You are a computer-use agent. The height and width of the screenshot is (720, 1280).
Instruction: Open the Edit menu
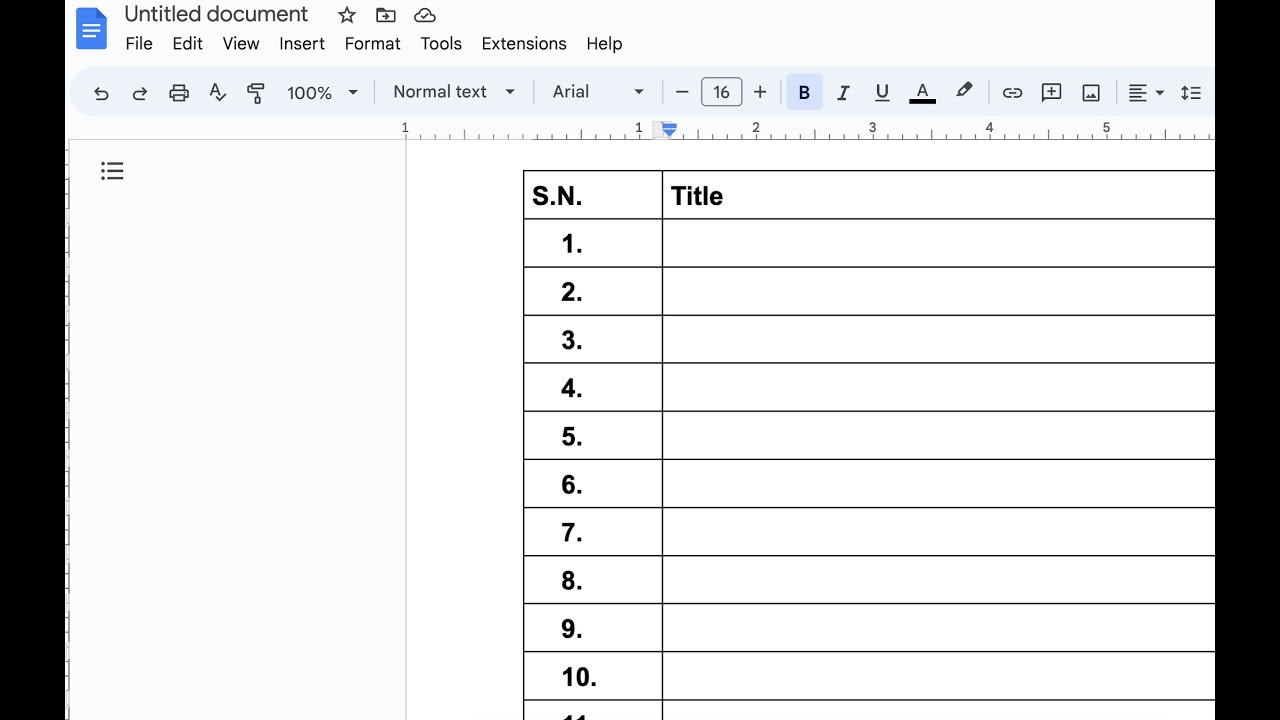[187, 43]
